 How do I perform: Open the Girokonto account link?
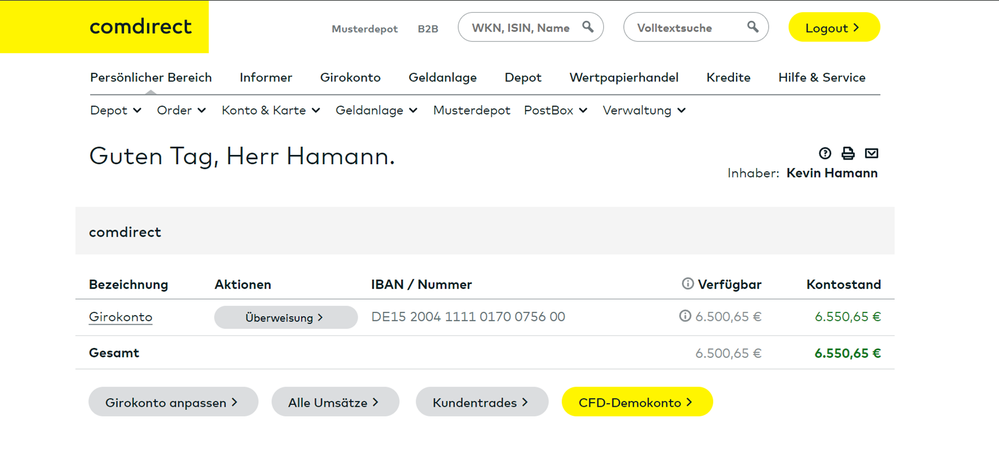click(120, 317)
